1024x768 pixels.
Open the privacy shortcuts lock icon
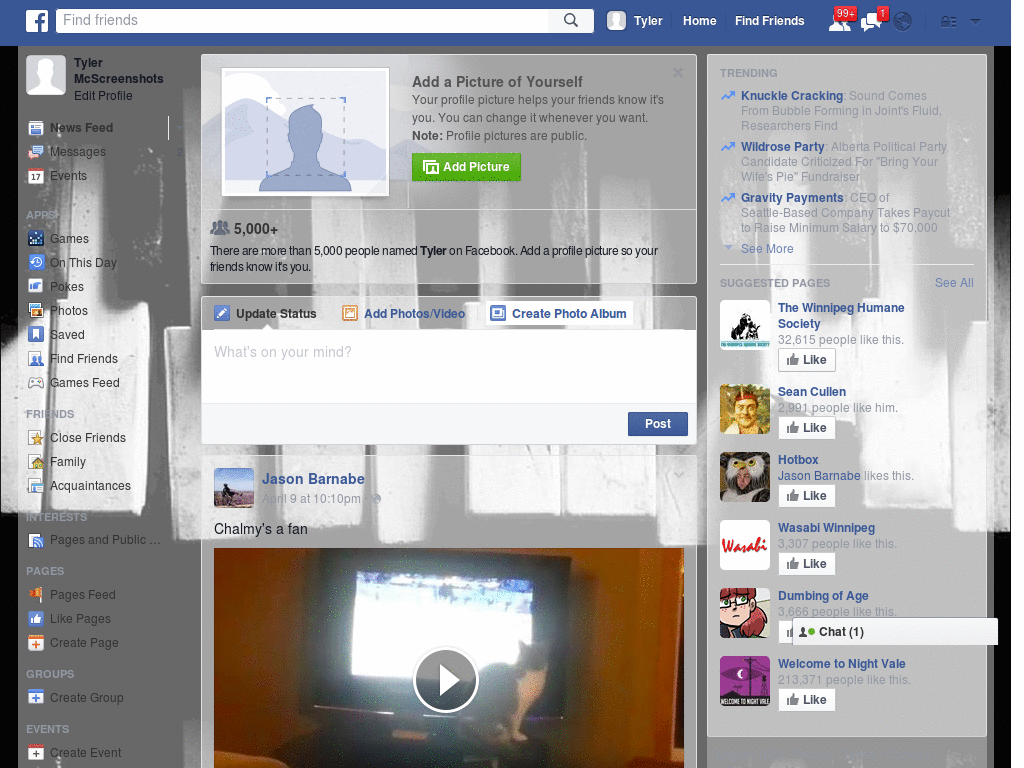pyautogui.click(x=948, y=22)
